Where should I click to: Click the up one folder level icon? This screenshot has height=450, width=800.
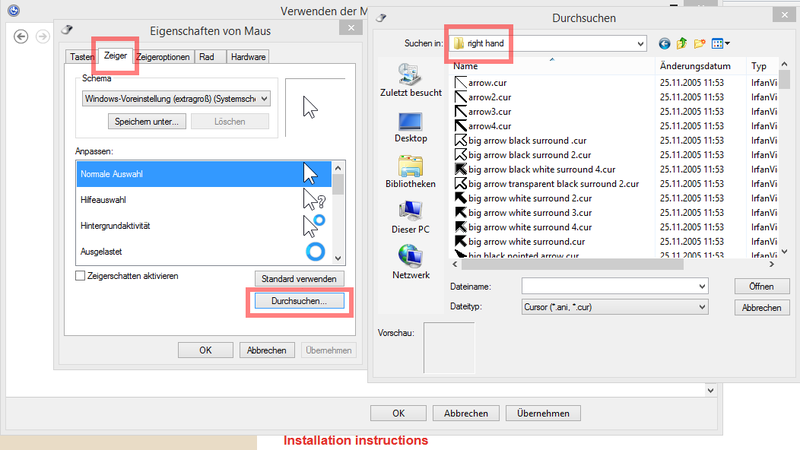click(683, 44)
